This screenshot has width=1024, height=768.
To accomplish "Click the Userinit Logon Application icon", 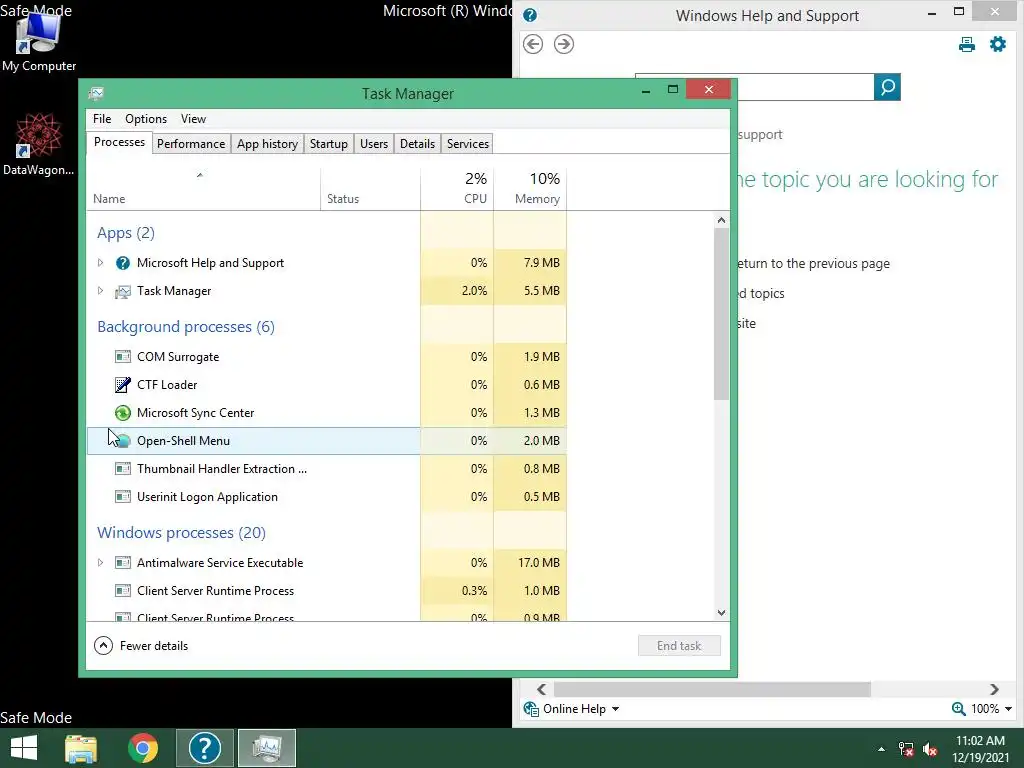I will (123, 497).
